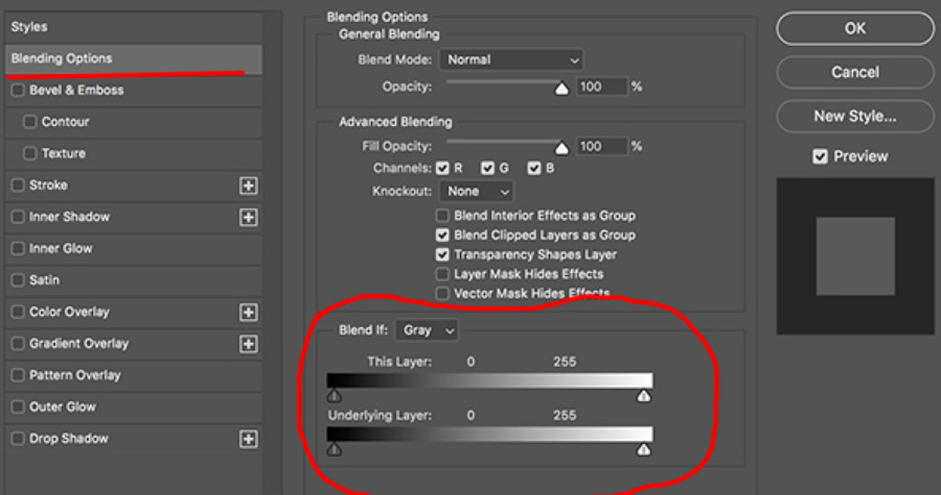Viewport: 941px width, 495px height.
Task: Check Blend Interior Effects as Group
Action: (x=442, y=215)
